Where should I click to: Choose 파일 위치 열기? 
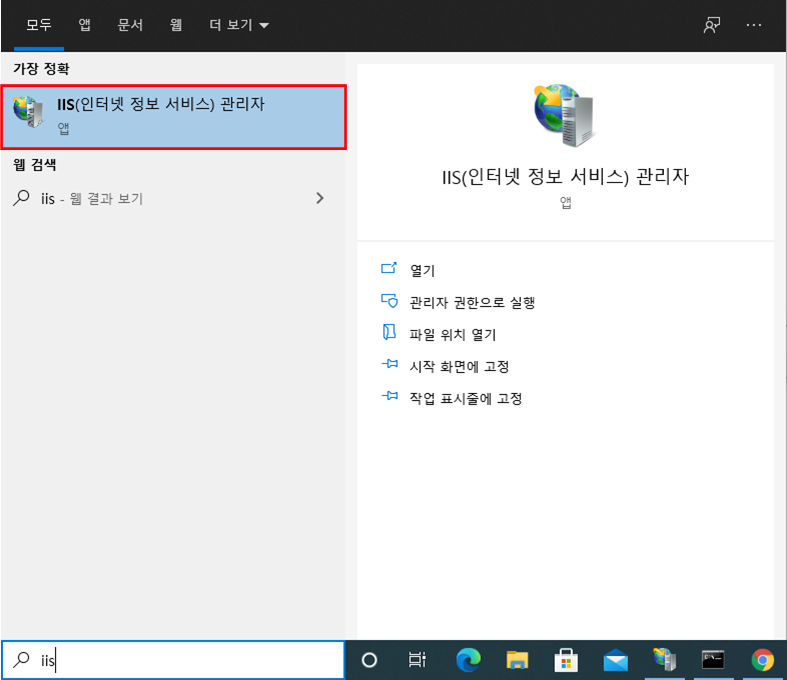coord(453,335)
